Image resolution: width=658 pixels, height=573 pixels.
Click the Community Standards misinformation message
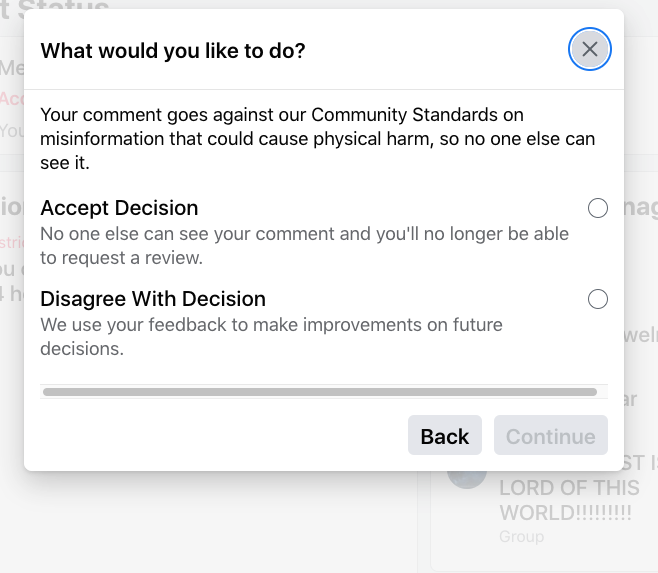pyautogui.click(x=318, y=138)
